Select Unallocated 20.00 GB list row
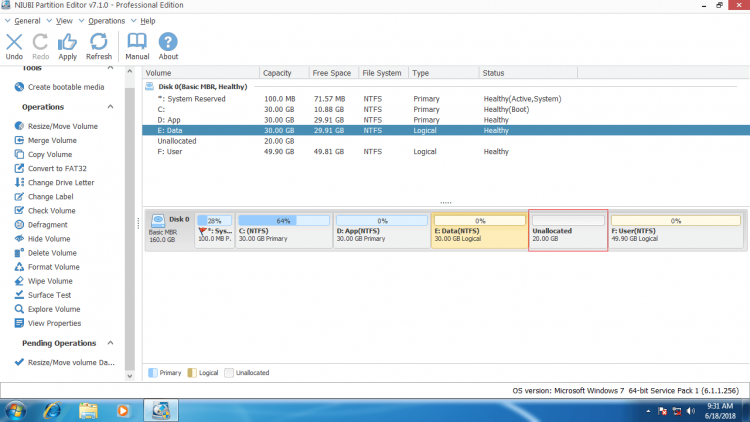 coord(446,141)
